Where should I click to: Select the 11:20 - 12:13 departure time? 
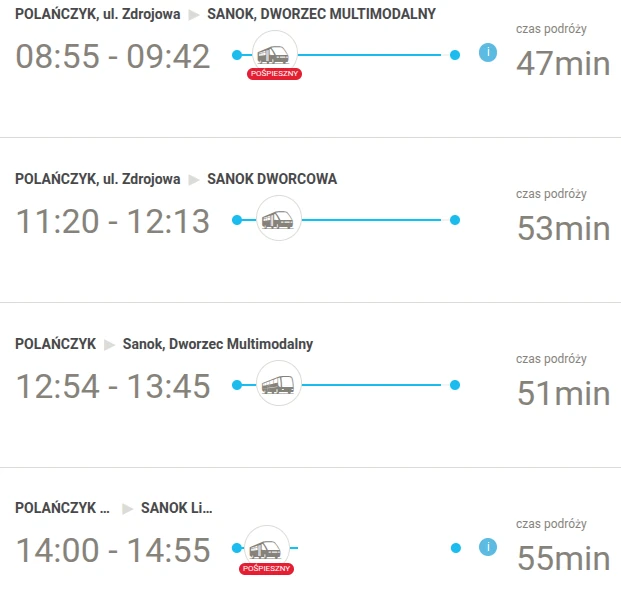[113, 221]
